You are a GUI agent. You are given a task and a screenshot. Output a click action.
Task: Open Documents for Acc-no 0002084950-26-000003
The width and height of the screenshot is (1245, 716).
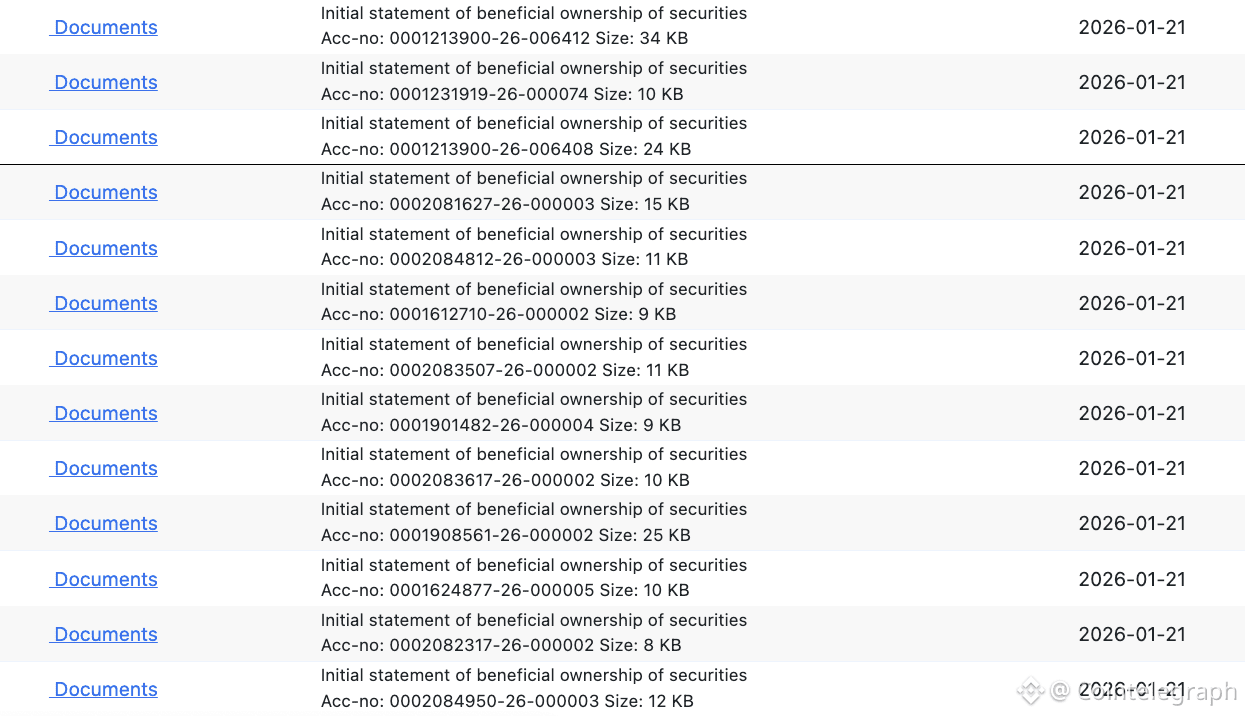105,689
